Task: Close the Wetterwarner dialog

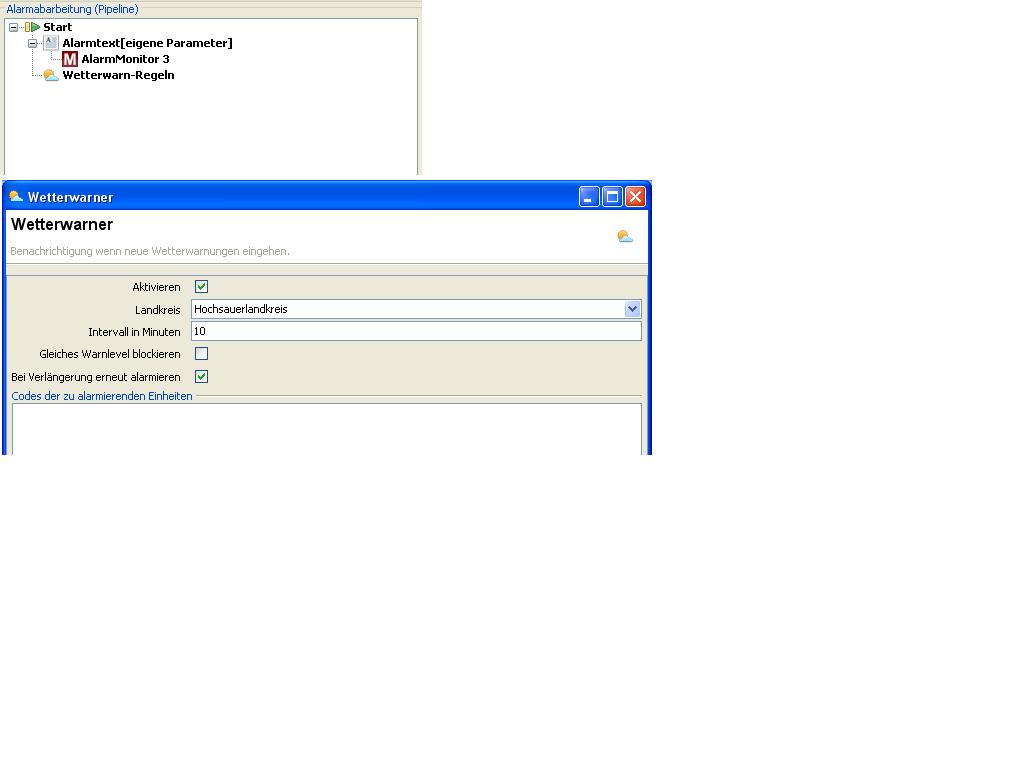Action: 635,197
